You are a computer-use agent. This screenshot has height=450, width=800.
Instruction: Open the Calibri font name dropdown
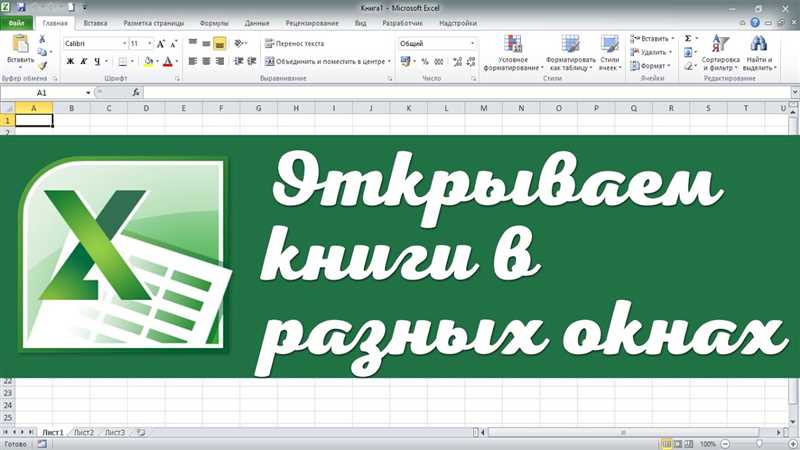(124, 44)
